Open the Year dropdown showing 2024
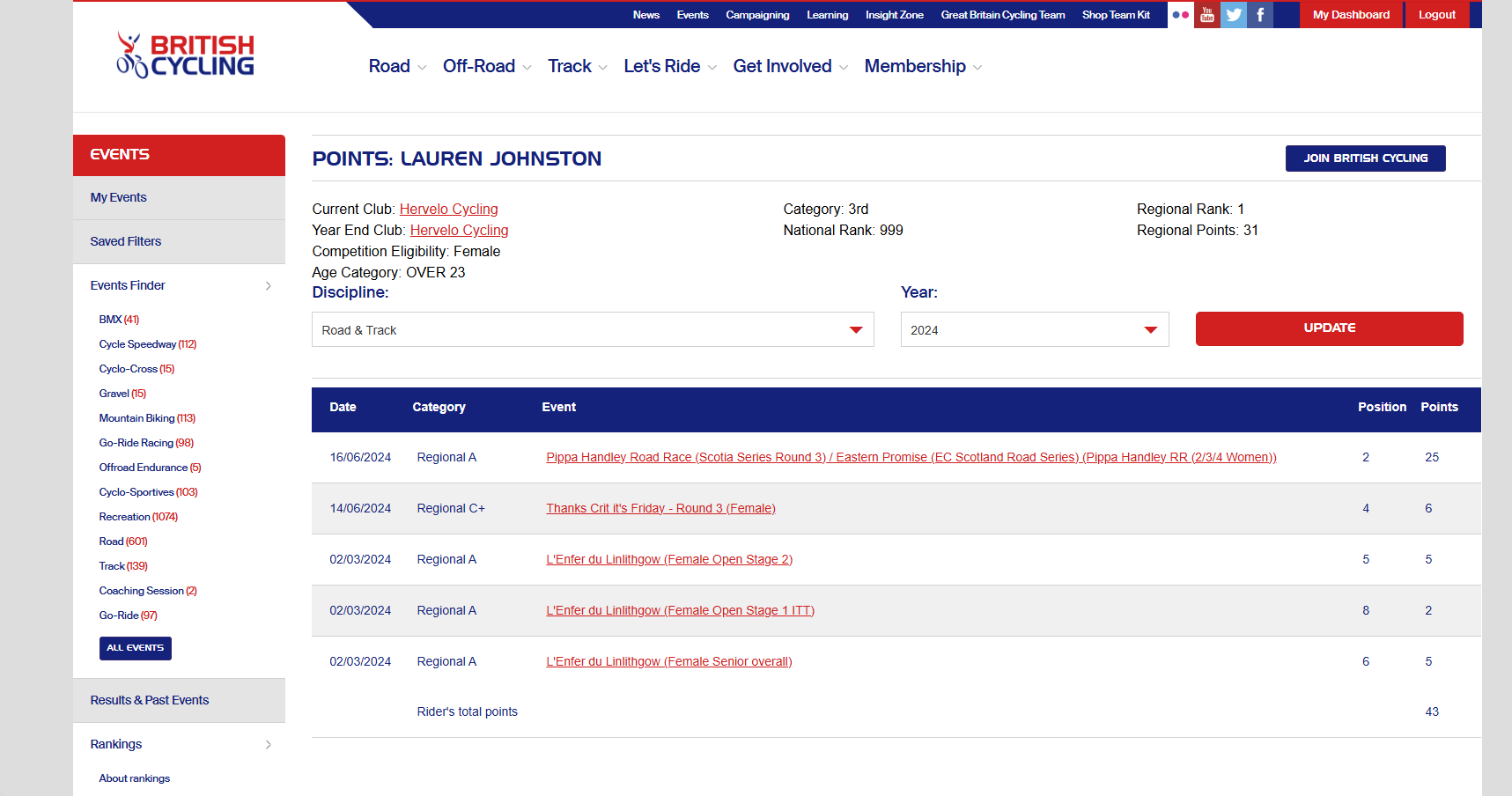The image size is (1512, 796). (x=1035, y=329)
